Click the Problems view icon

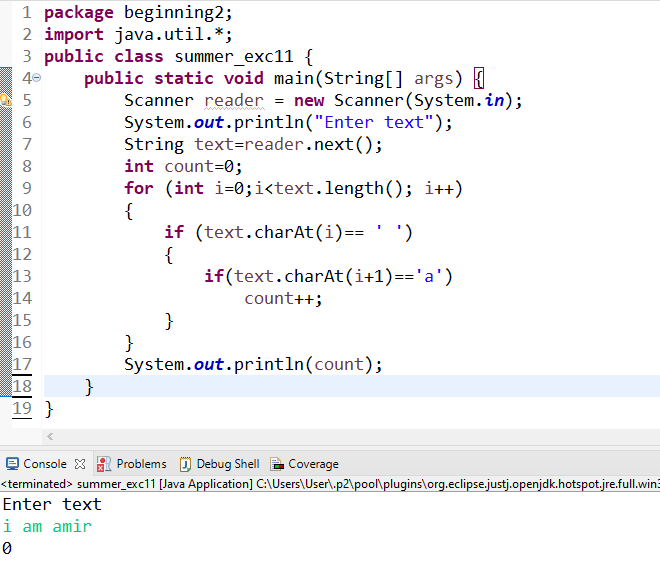(x=103, y=464)
